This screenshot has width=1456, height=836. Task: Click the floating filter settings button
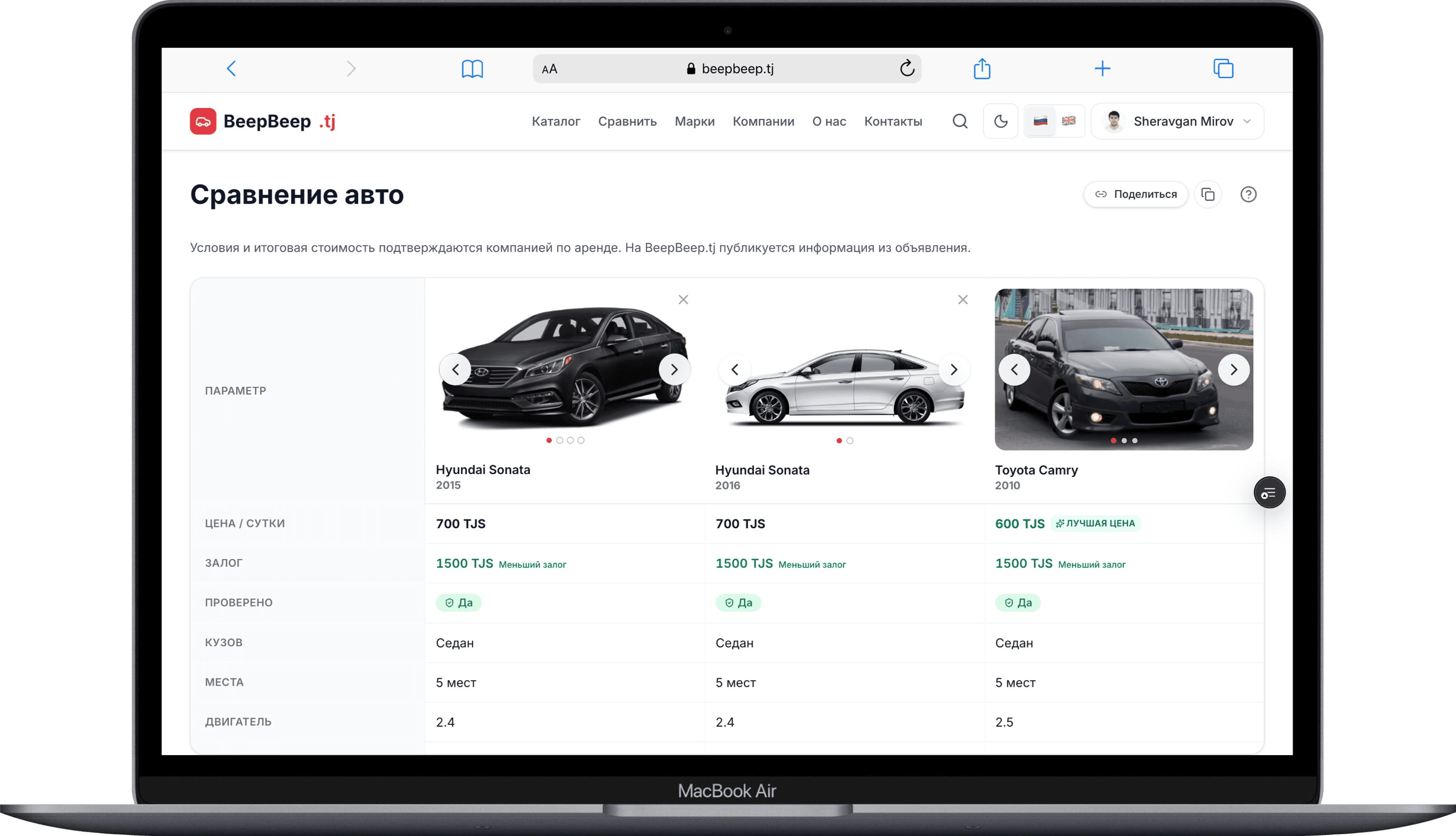point(1269,492)
